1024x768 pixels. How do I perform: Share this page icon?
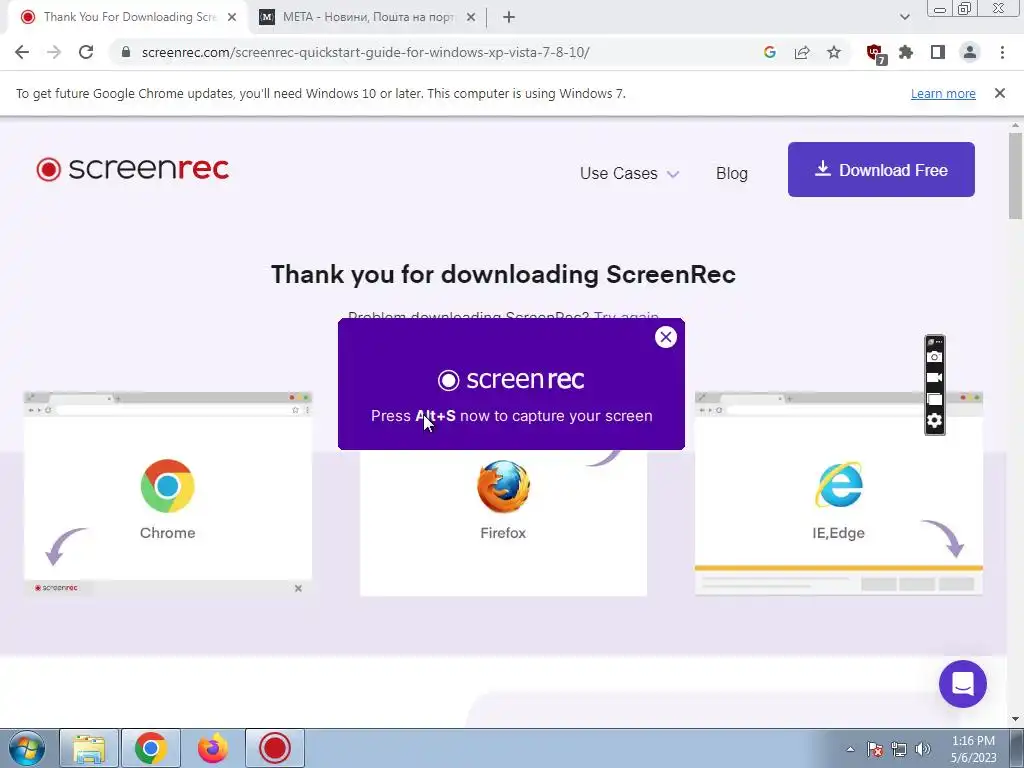point(802,52)
